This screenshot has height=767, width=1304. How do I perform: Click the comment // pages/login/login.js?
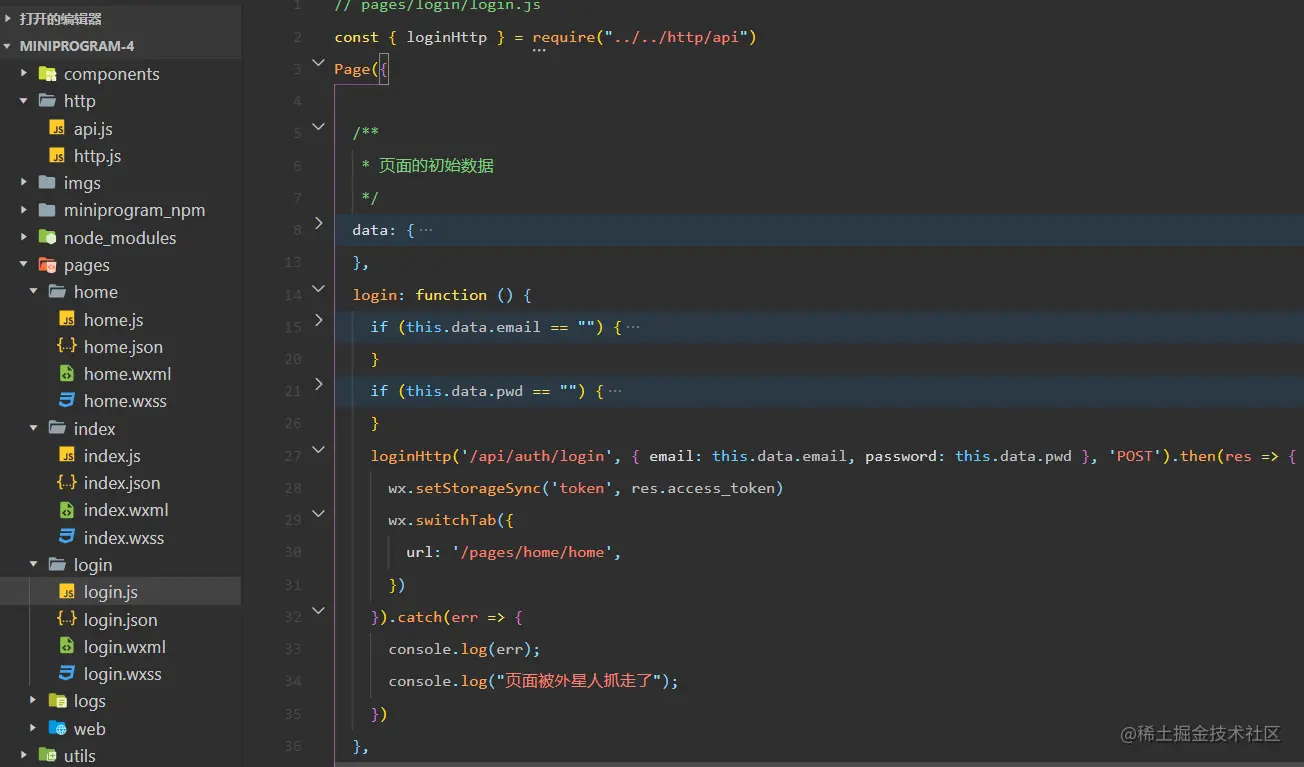437,6
